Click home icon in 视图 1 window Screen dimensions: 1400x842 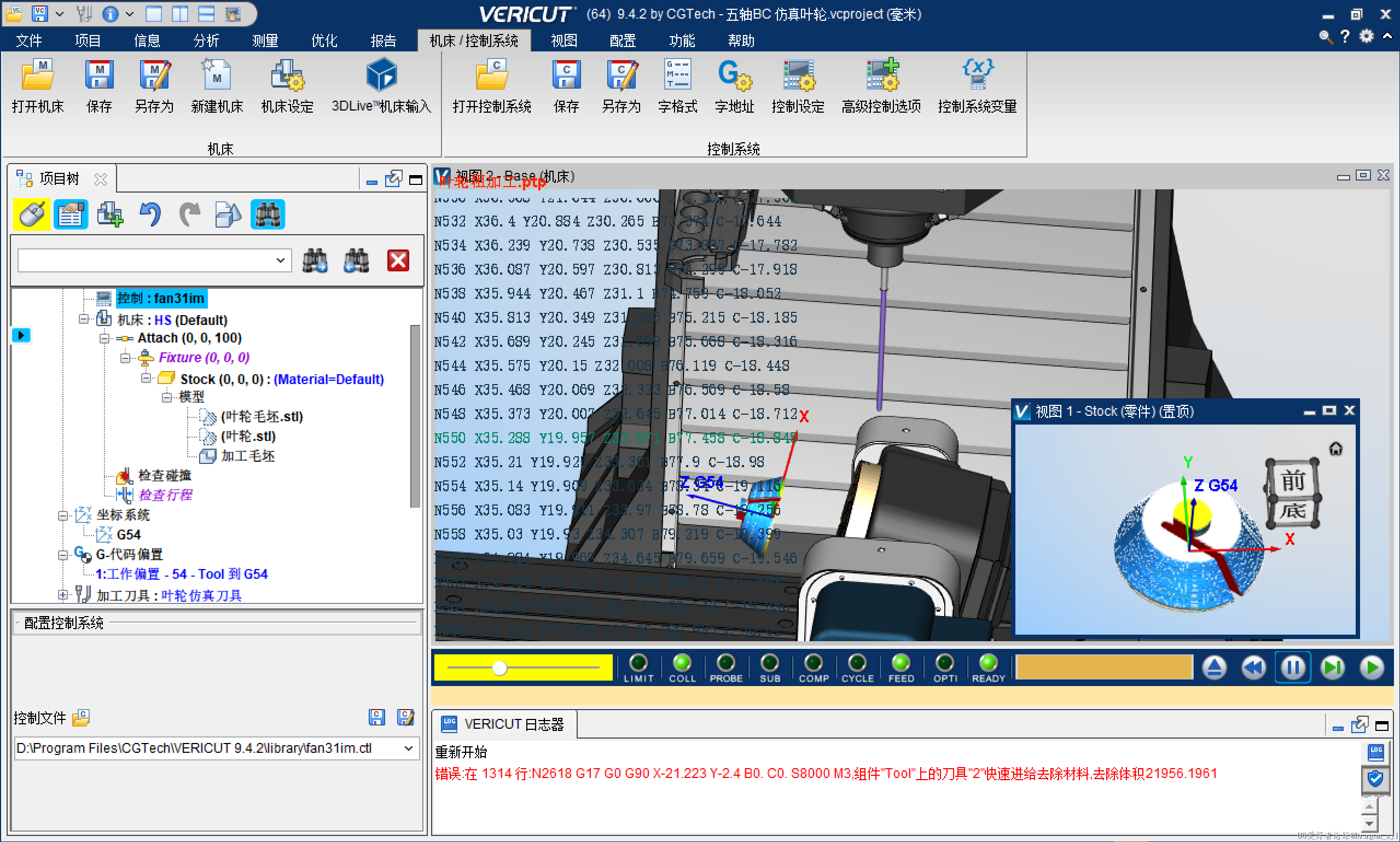1337,449
